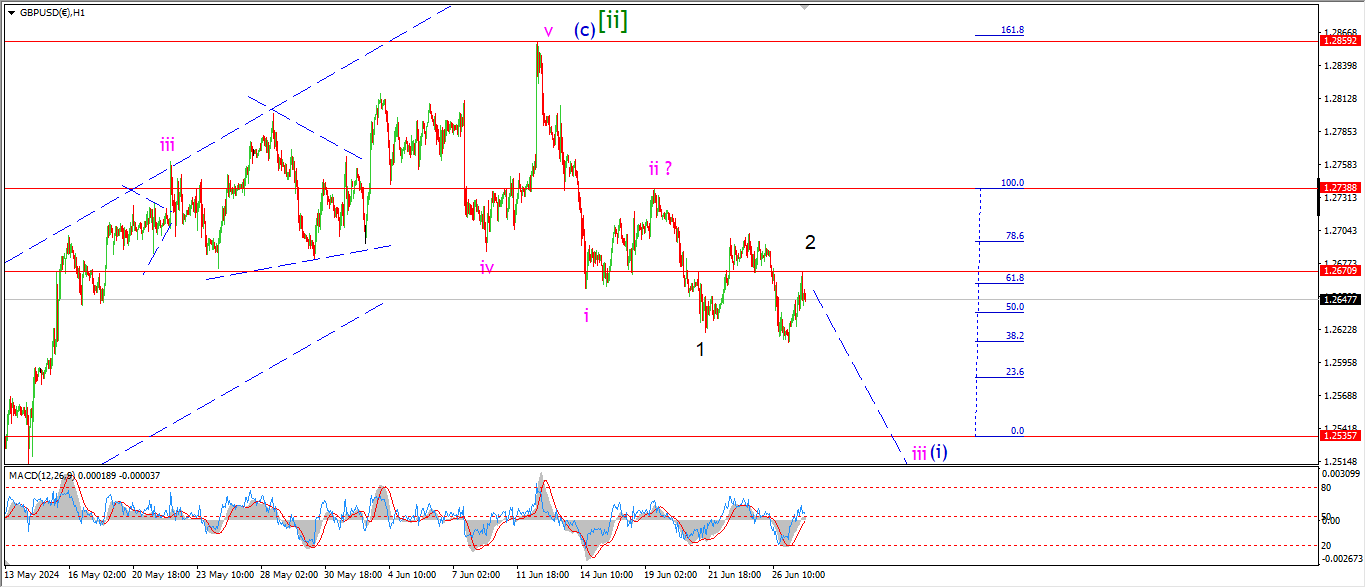Screen dimensions: 1366x588
Task: Open the dropdown arrow beside GBPUSD(€),H1
Action: (x=11, y=13)
